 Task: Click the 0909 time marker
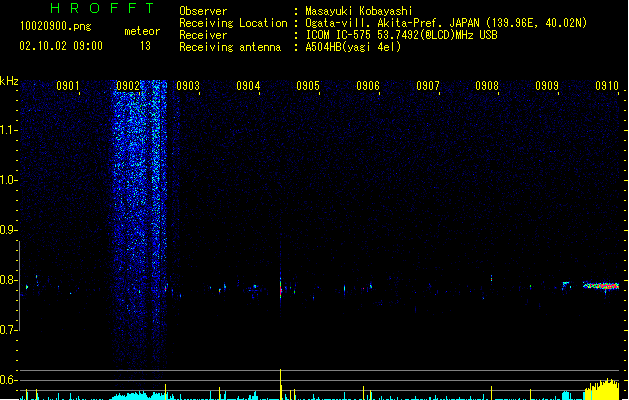click(x=547, y=86)
